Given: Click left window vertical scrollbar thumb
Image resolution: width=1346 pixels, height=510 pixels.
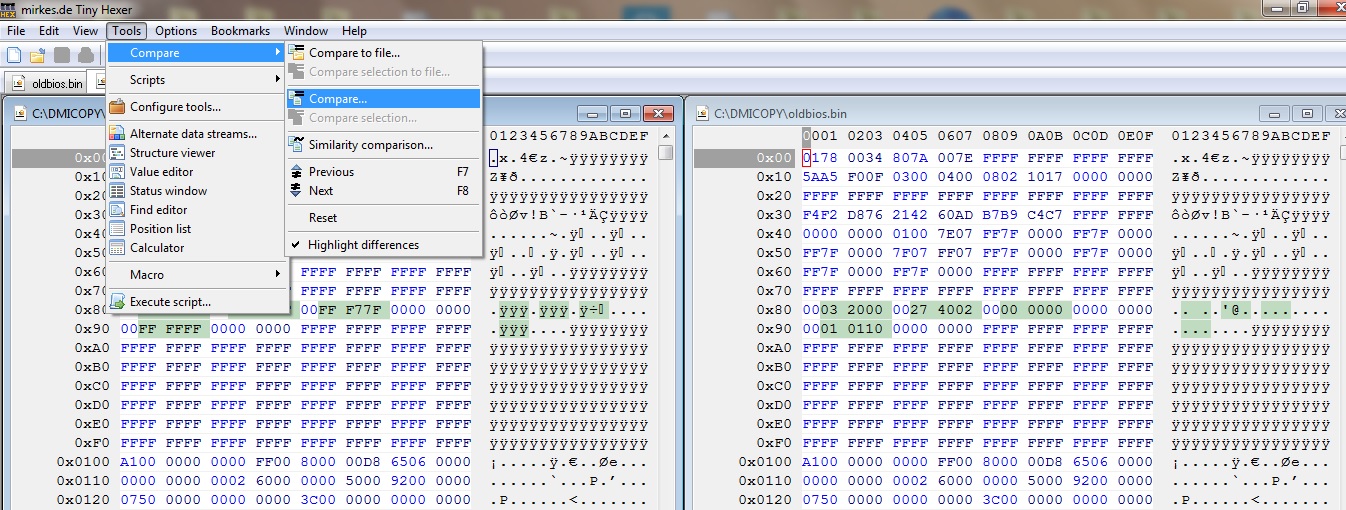Looking at the screenshot, I should tap(666, 152).
